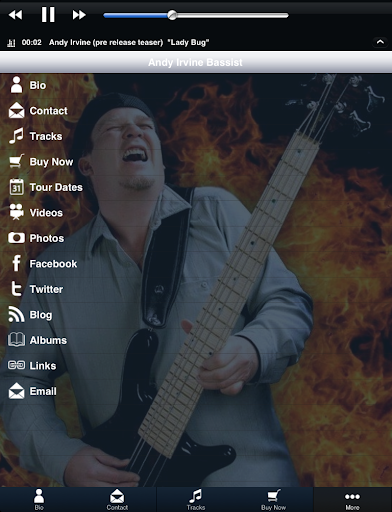392x512 pixels.
Task: Open the Videos camera icon
Action: point(16,212)
